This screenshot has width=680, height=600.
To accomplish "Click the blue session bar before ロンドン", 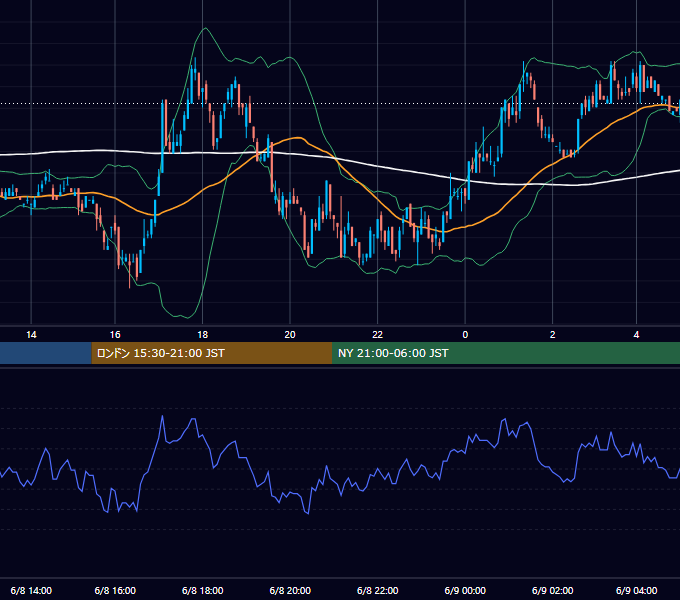I will click(x=46, y=353).
